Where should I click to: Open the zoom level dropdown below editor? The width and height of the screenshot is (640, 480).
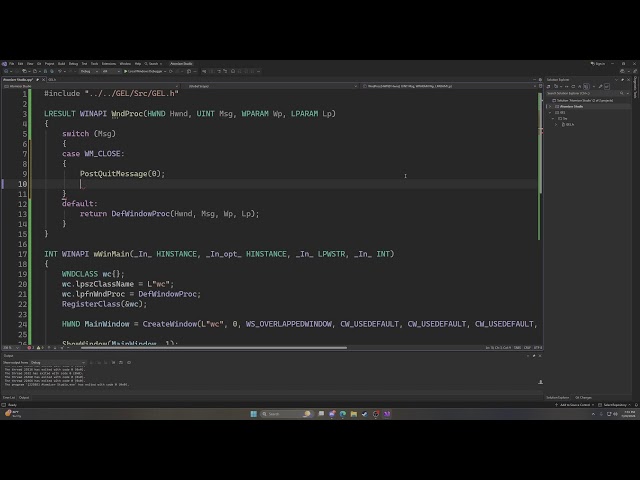tap(11, 348)
